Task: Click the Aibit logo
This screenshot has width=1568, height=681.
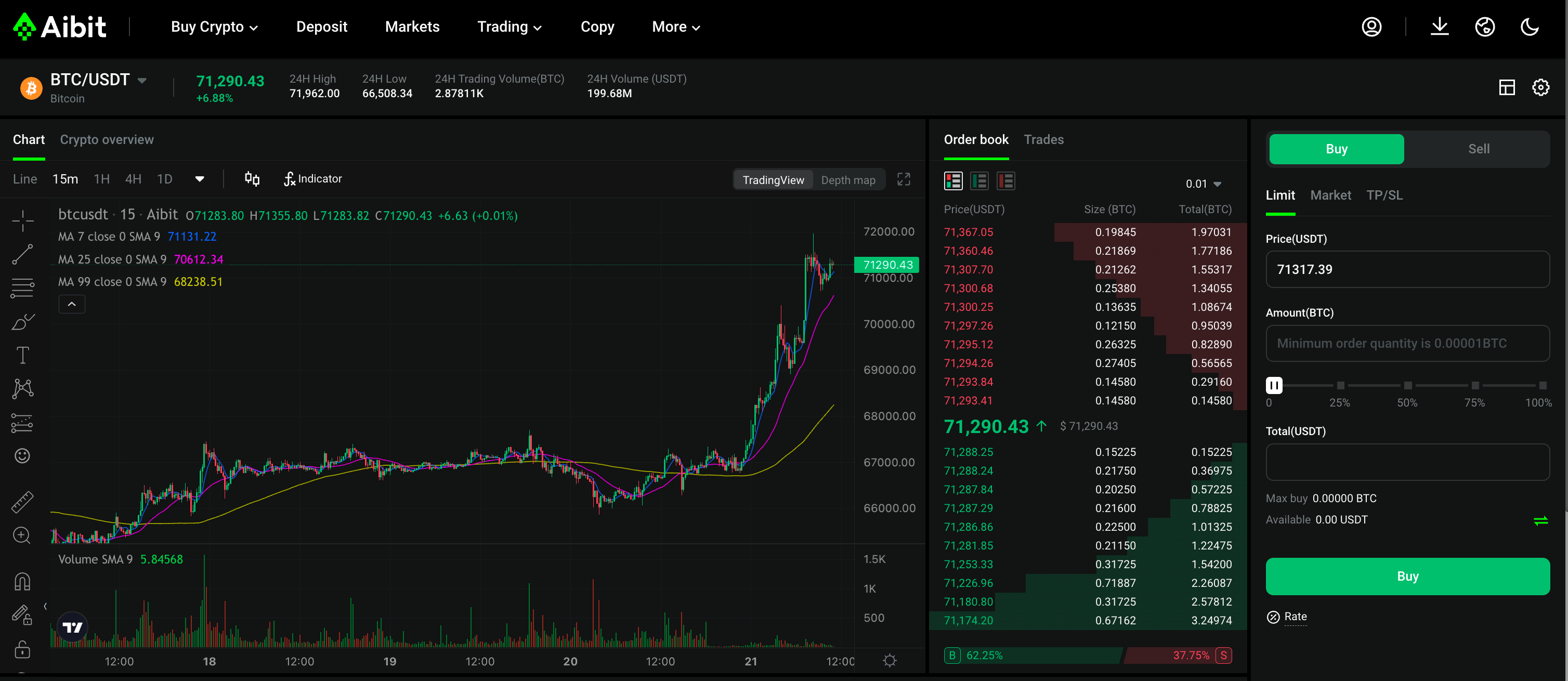Action: [60, 27]
